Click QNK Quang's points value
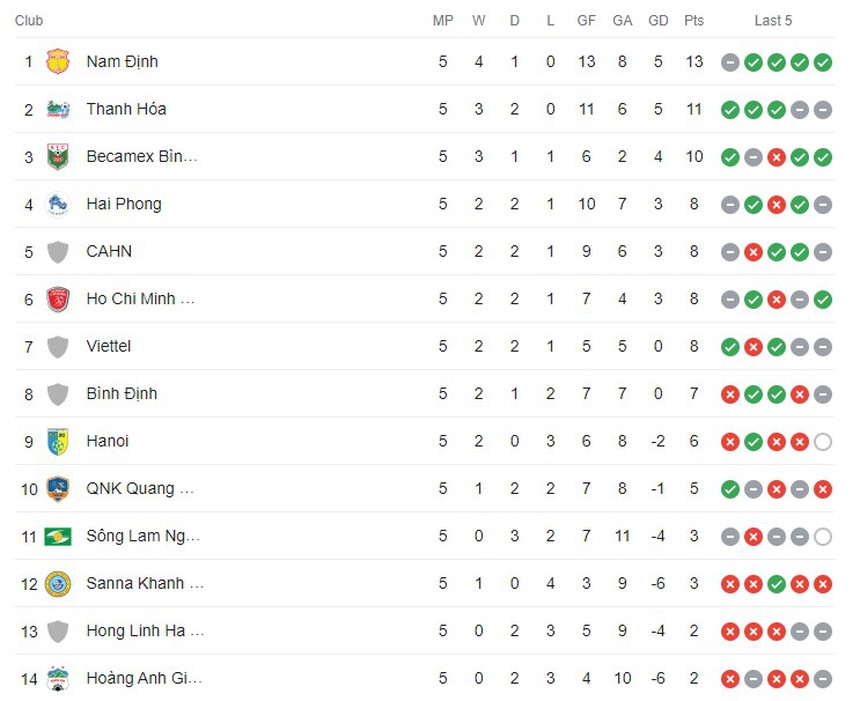The image size is (860, 701). 694,488
